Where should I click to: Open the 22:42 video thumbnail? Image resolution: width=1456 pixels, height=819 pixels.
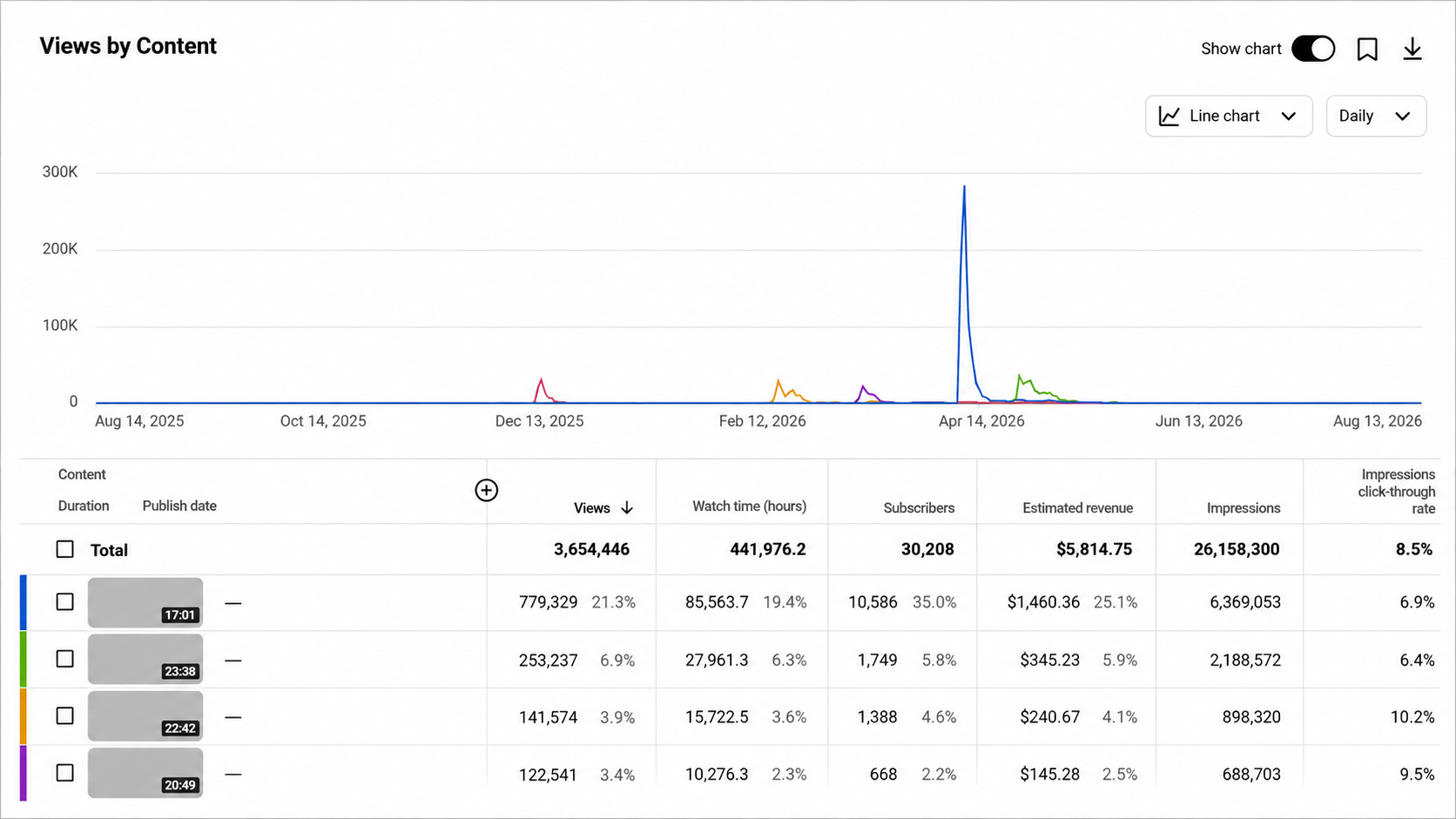(145, 715)
